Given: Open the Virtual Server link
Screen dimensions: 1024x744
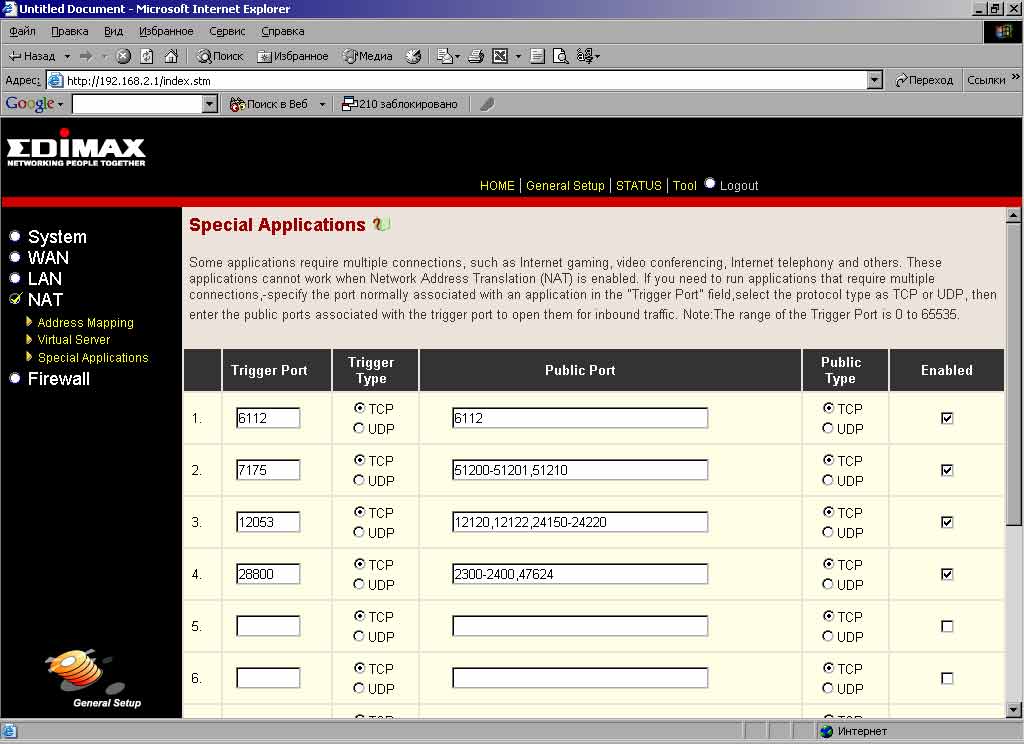Looking at the screenshot, I should point(73,340).
